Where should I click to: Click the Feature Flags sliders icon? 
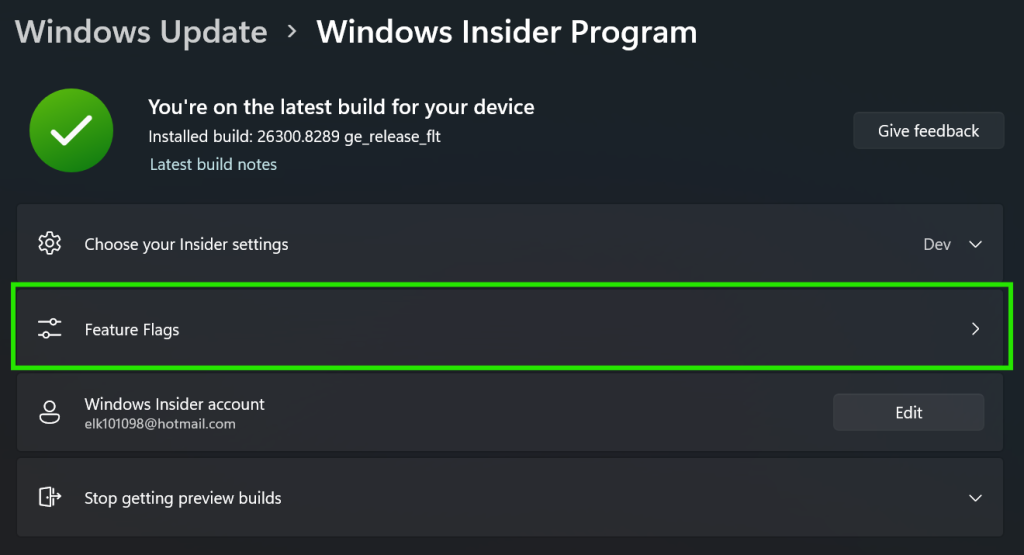(x=49, y=329)
